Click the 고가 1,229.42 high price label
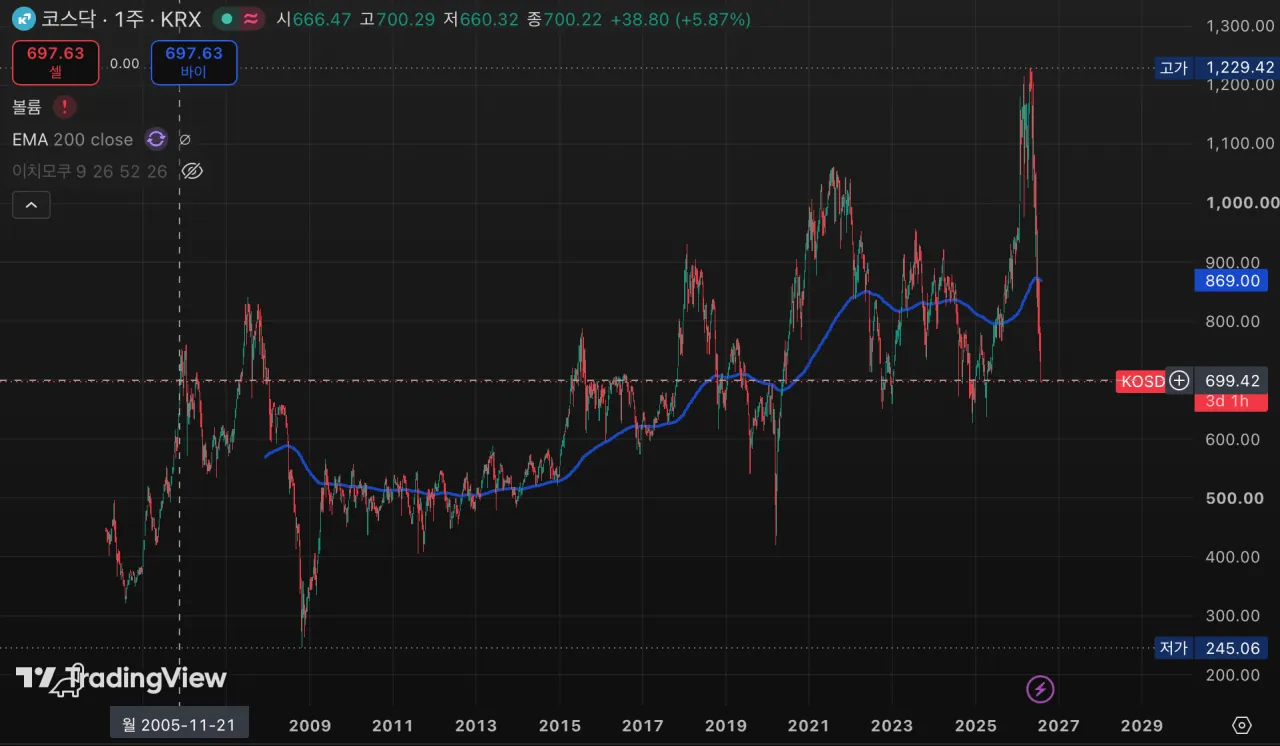Screen dimensions: 1280x746 [x=1216, y=67]
